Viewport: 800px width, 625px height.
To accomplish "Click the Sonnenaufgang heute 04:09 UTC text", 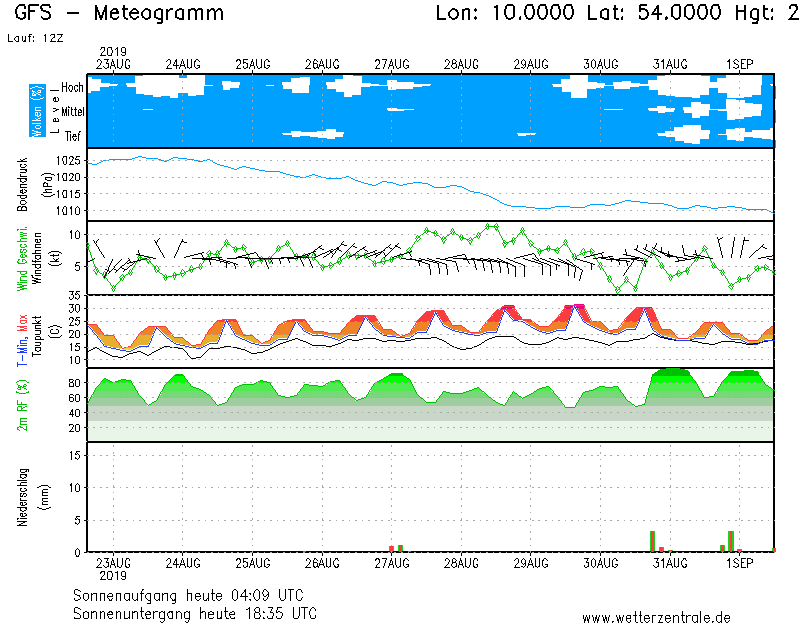I will (x=195, y=594).
